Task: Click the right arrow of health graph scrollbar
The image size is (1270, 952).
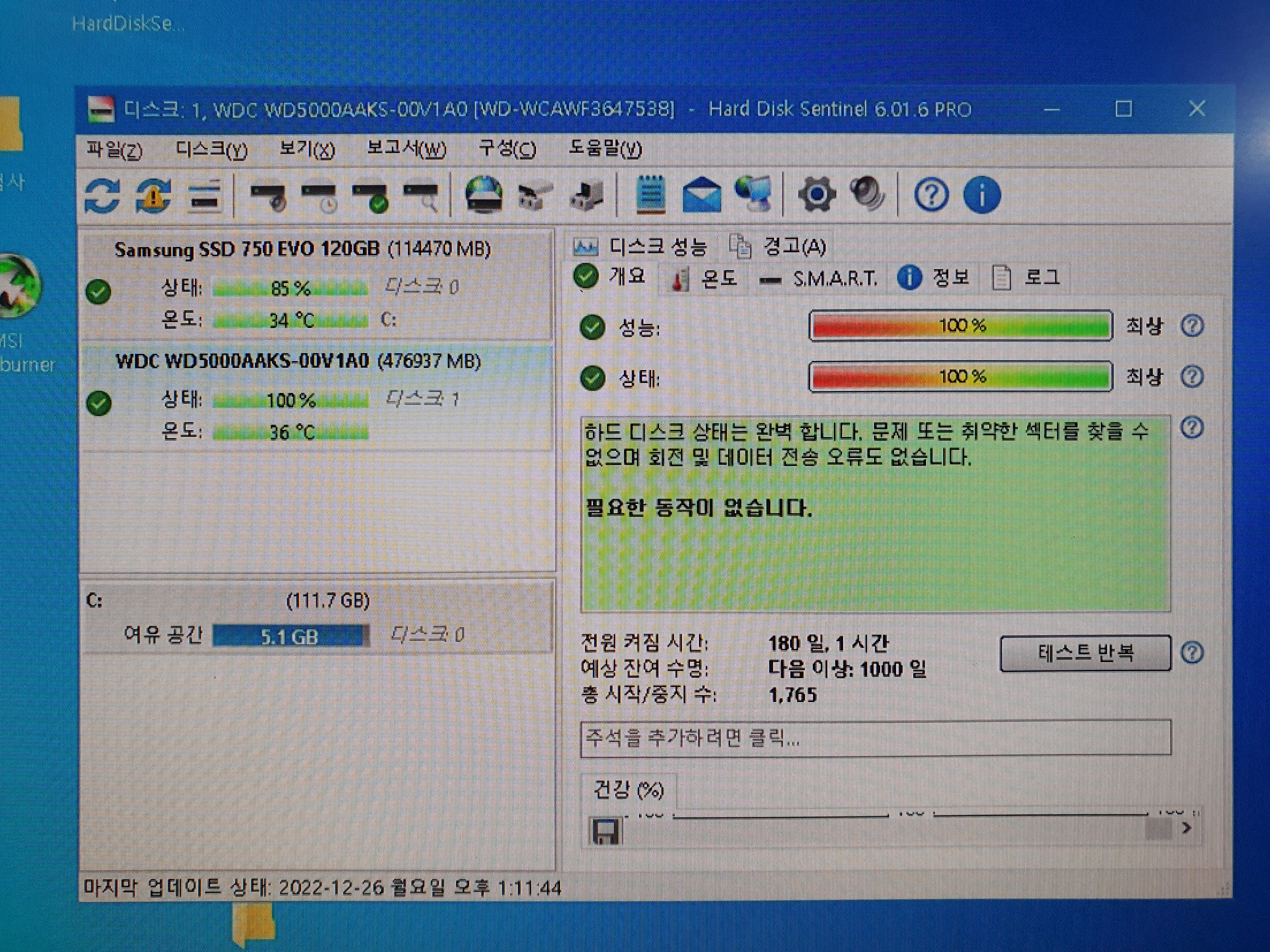Action: [1187, 829]
